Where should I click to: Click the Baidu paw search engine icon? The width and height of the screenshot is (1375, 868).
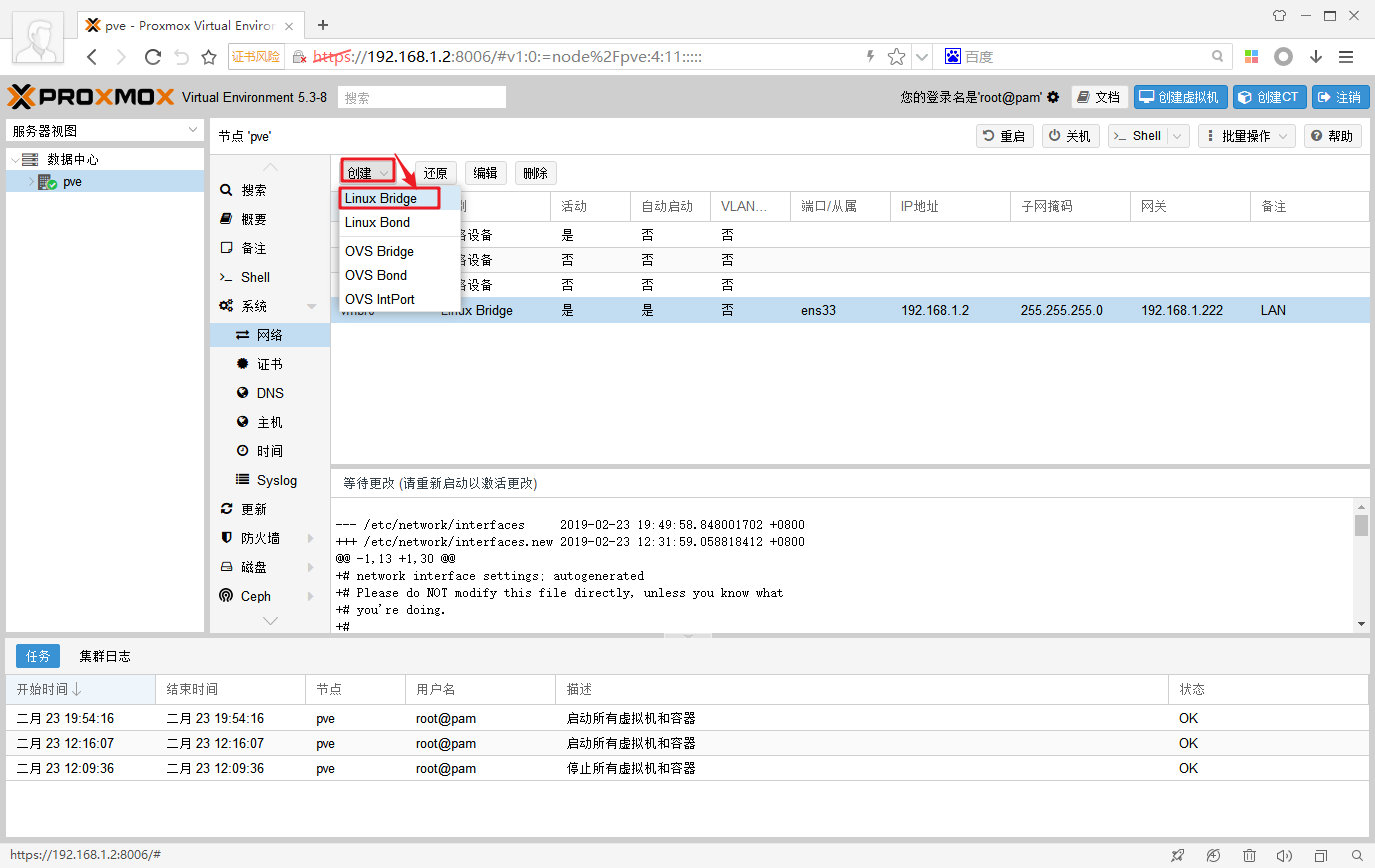pos(952,57)
